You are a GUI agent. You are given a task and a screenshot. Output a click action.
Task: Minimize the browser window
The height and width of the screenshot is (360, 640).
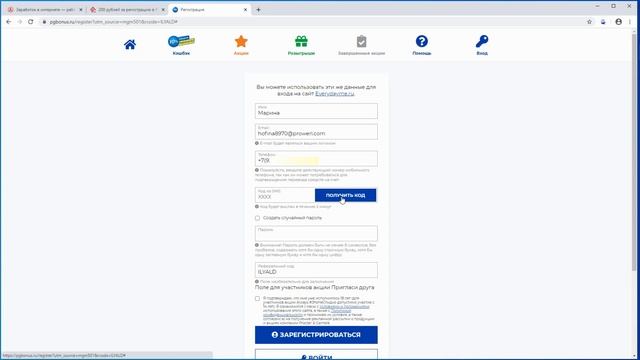click(x=598, y=6)
